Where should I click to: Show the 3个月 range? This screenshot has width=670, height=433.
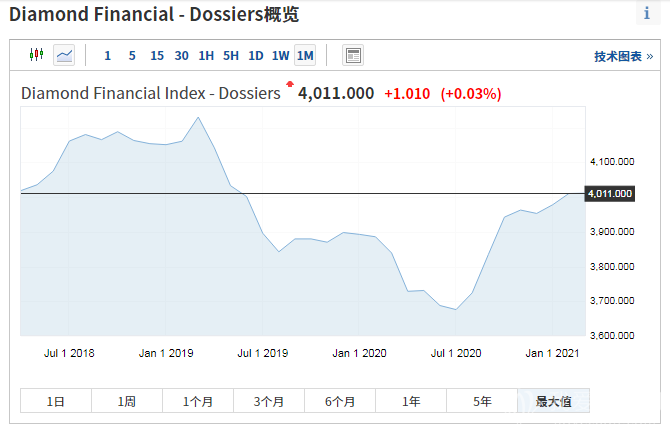pyautogui.click(x=269, y=401)
